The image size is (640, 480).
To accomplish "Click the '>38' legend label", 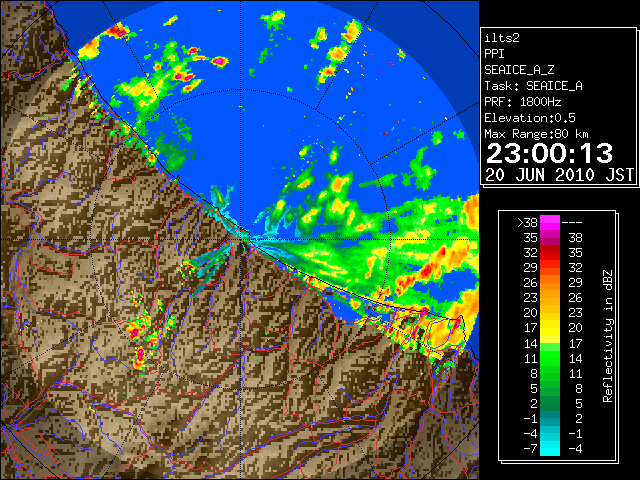I will (x=527, y=222).
